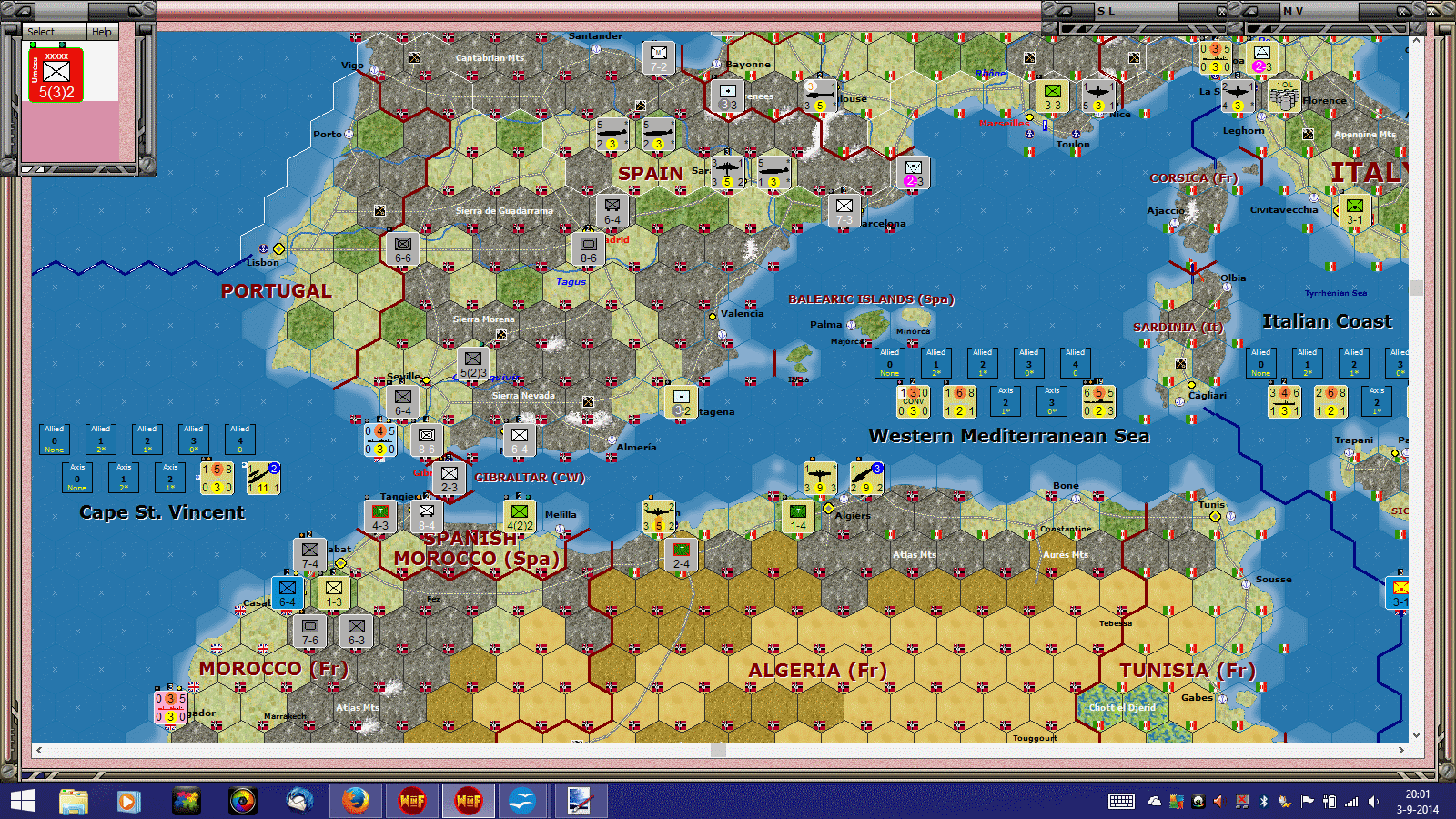Click the Valencia city label
Viewport: 1456px width, 819px height.
(743, 314)
